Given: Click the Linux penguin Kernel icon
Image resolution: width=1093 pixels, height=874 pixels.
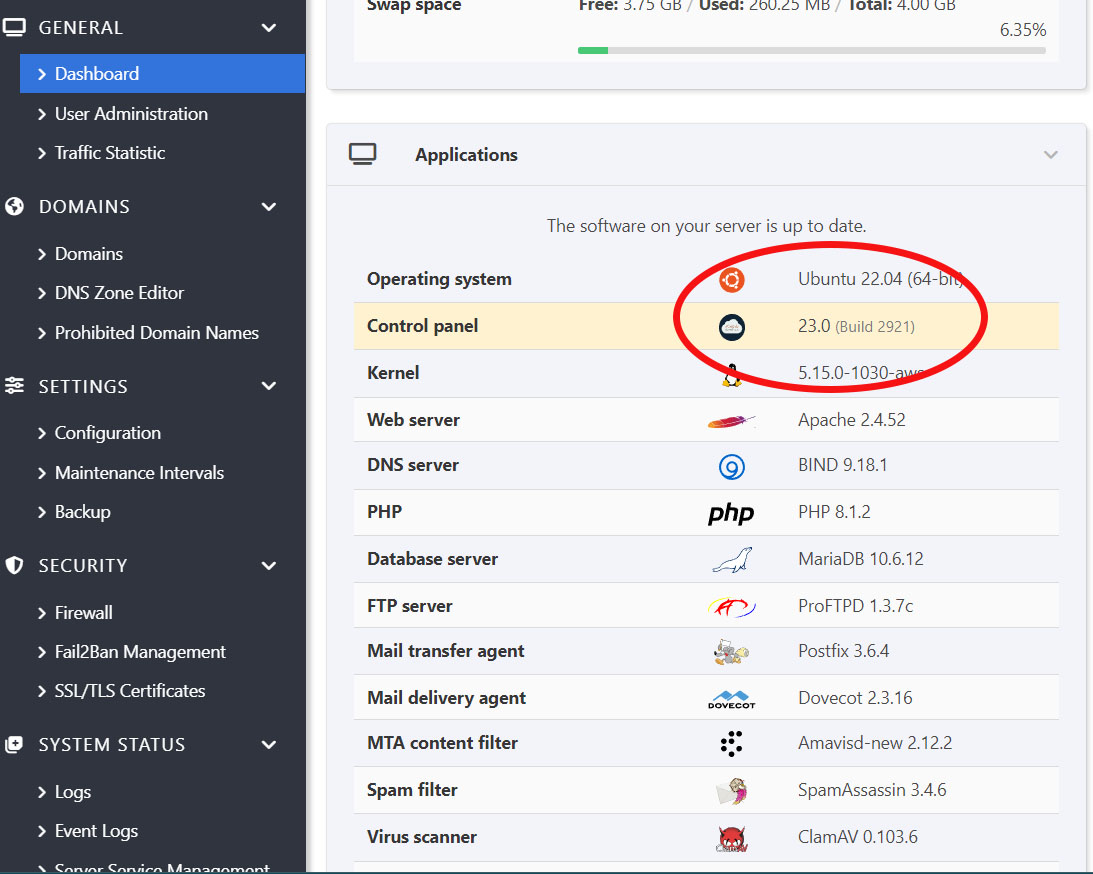Looking at the screenshot, I should pos(731,374).
